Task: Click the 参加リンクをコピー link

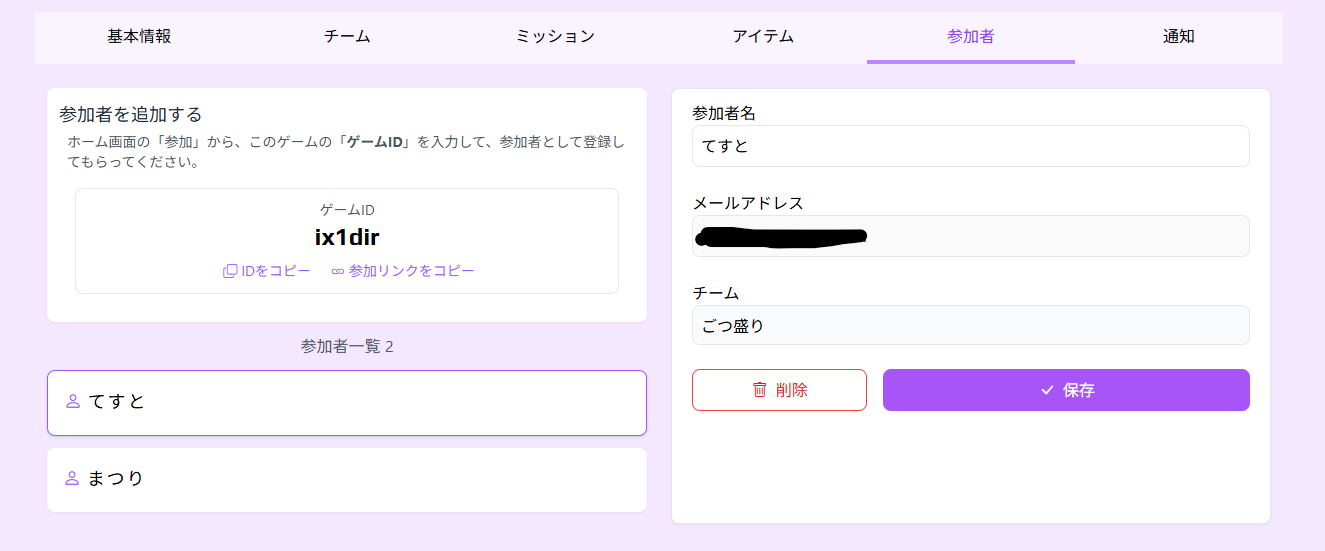Action: (403, 271)
